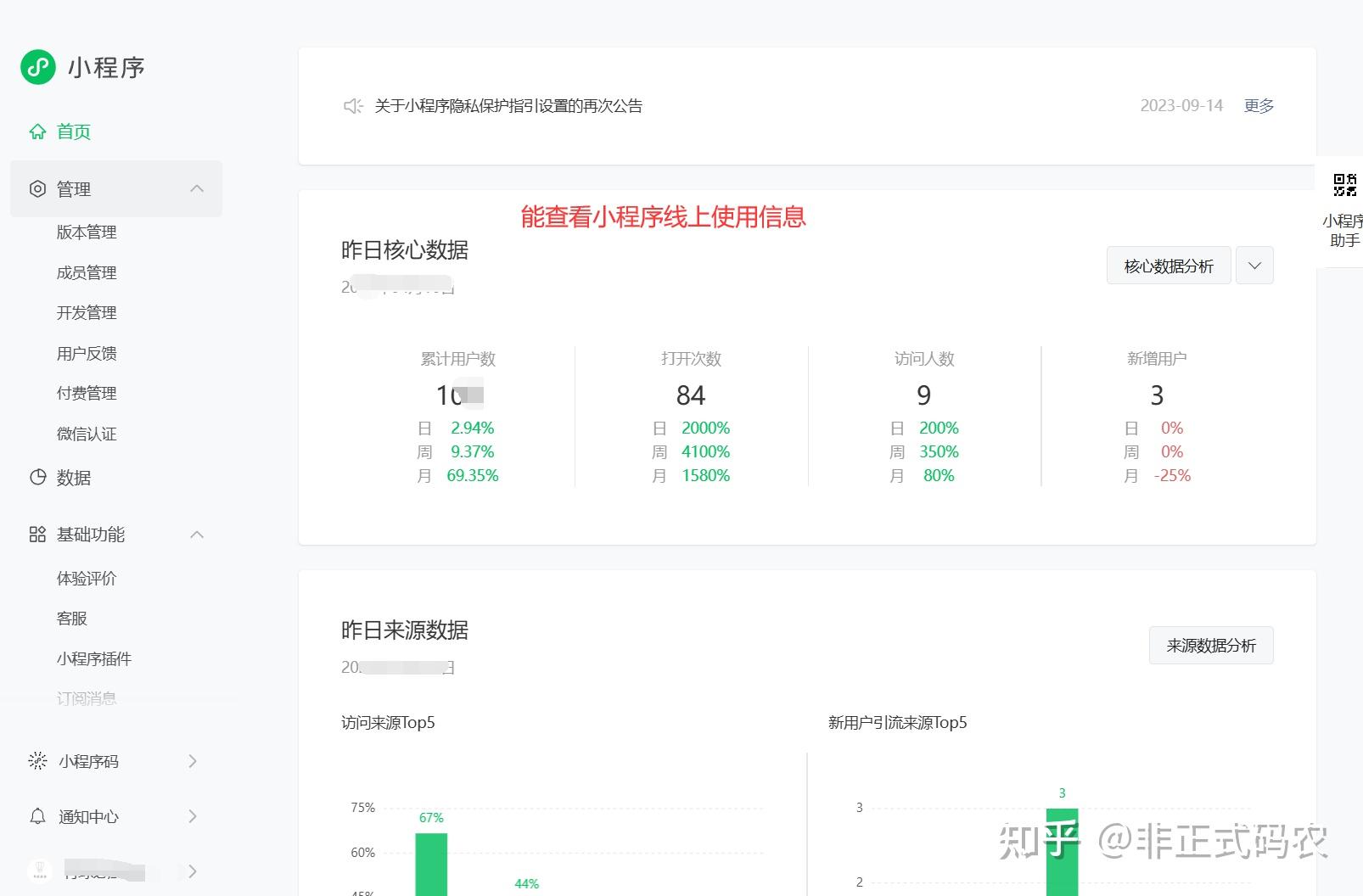
Task: Select 开发管理 from the sidebar
Action: click(87, 313)
